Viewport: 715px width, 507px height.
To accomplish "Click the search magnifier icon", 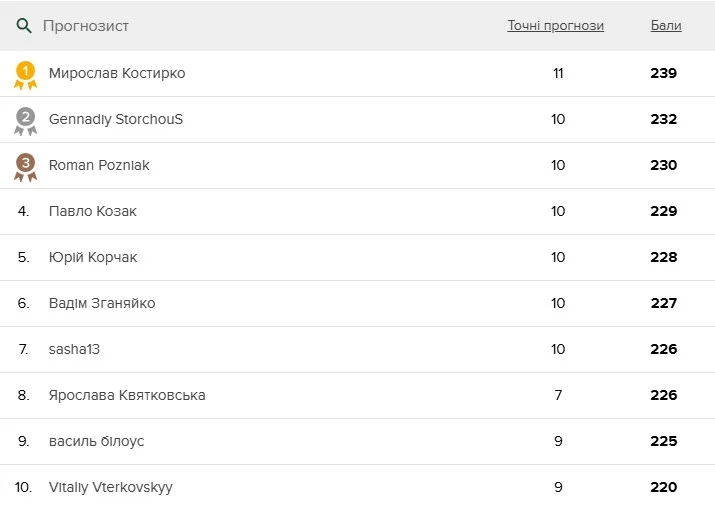I will click(x=24, y=26).
